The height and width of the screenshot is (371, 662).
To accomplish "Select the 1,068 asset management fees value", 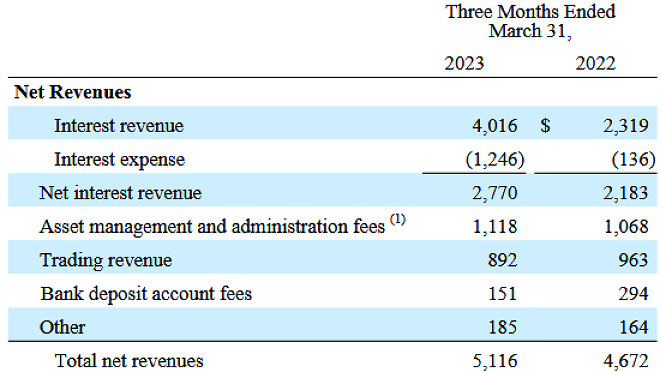I will (627, 227).
